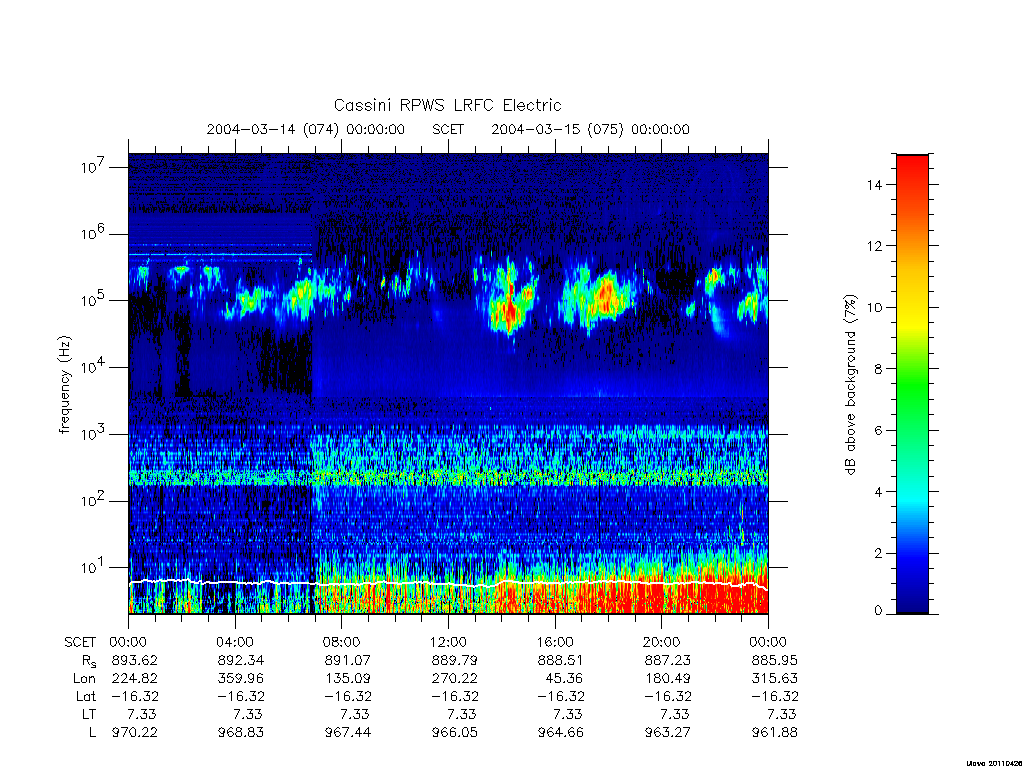This screenshot has height=768, width=1024.
Task: Click the 10^6 frequency tick label
Action: 93,232
